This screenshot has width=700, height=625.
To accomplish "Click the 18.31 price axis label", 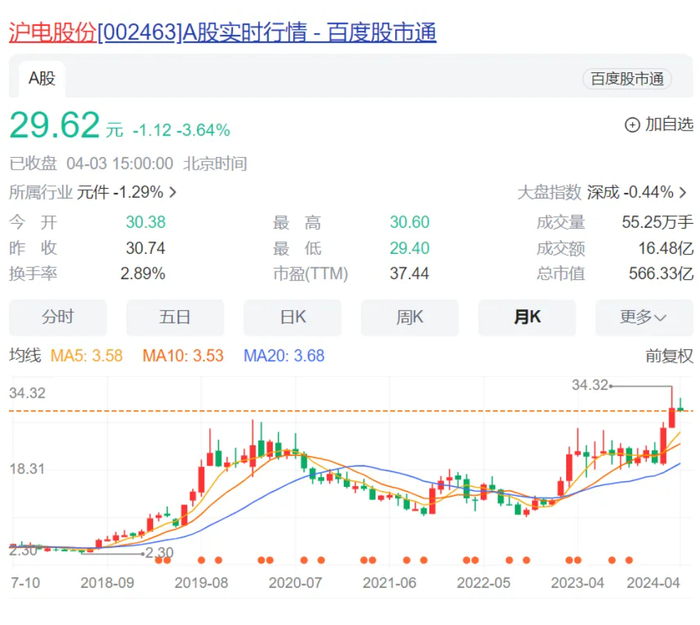I will (x=27, y=469).
